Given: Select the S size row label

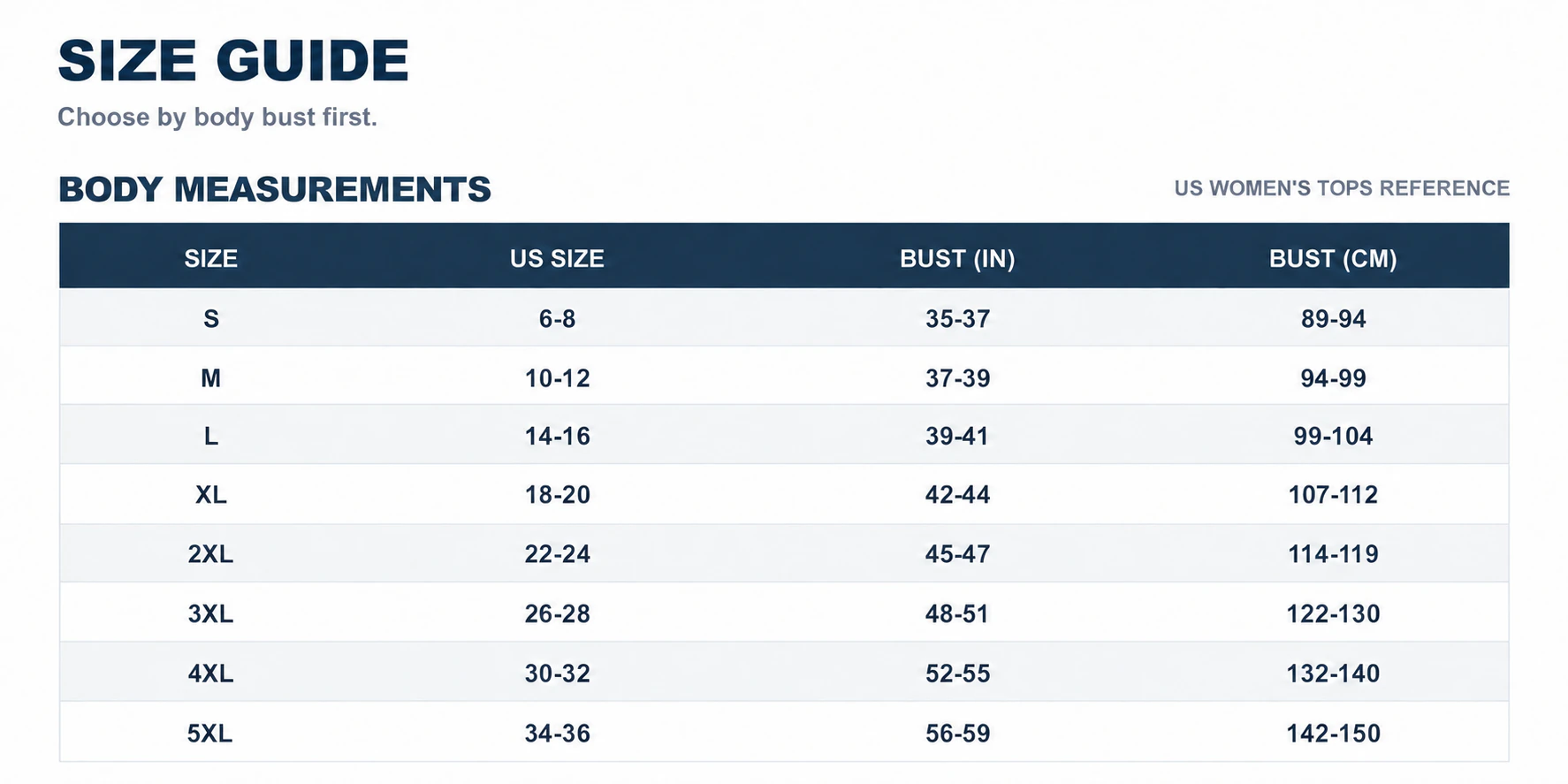Looking at the screenshot, I should click(x=210, y=318).
